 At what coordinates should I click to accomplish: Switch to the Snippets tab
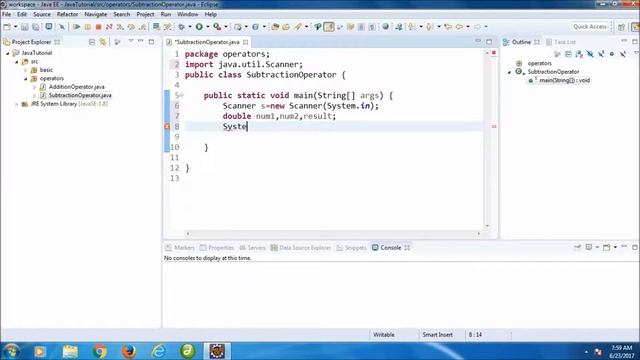click(x=351, y=248)
